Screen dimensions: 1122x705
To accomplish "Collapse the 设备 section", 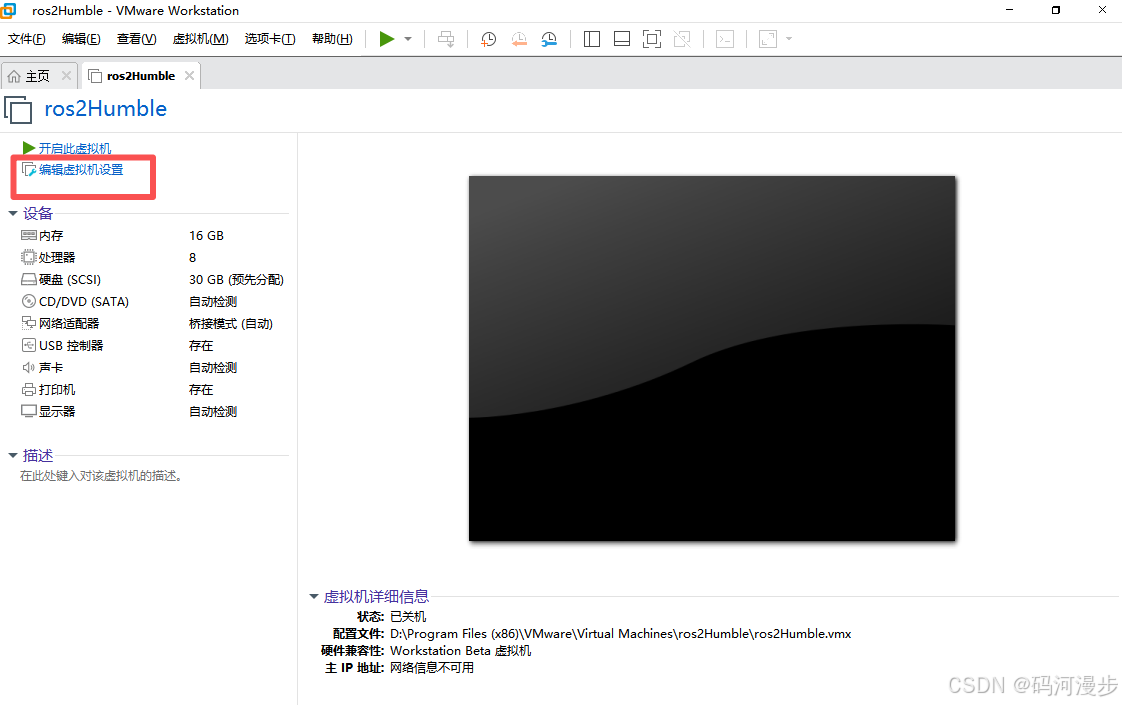I will (x=12, y=213).
